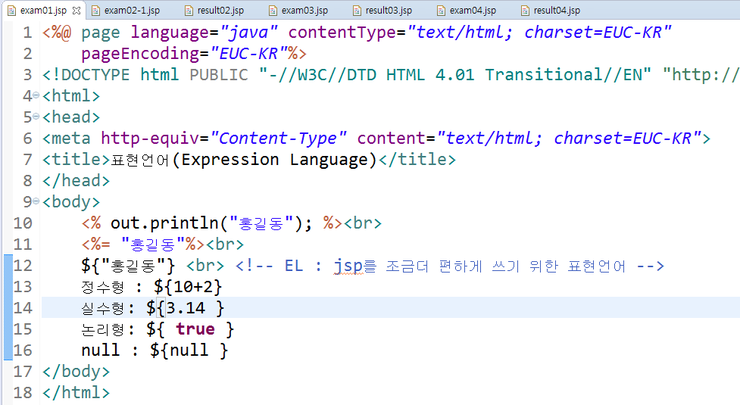Viewport: 740px width, 405px height.
Task: Click the underlined jsp word in the comment
Action: tap(348, 266)
